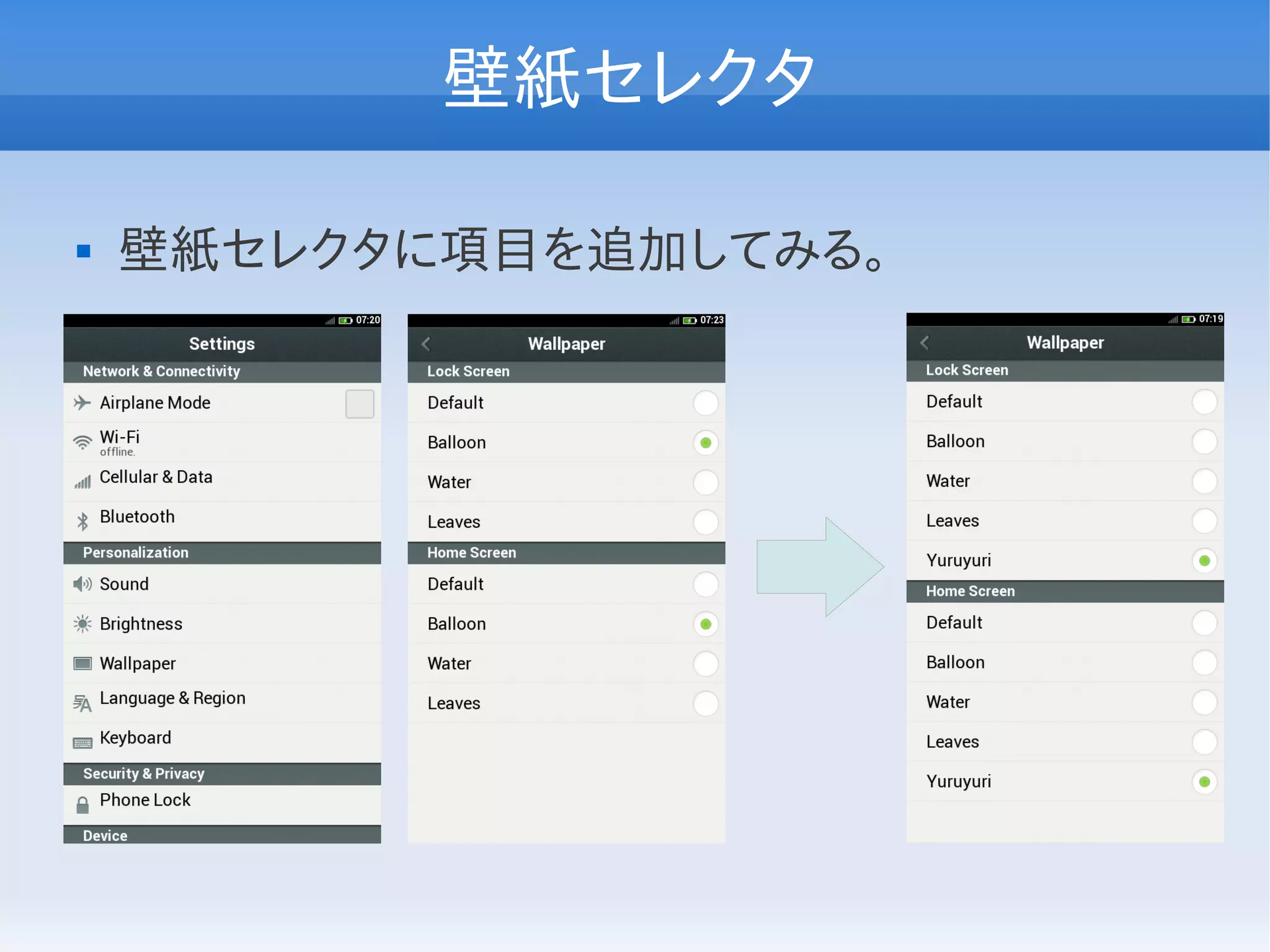
Task: Open the Brightness settings entry
Action: [x=222, y=624]
